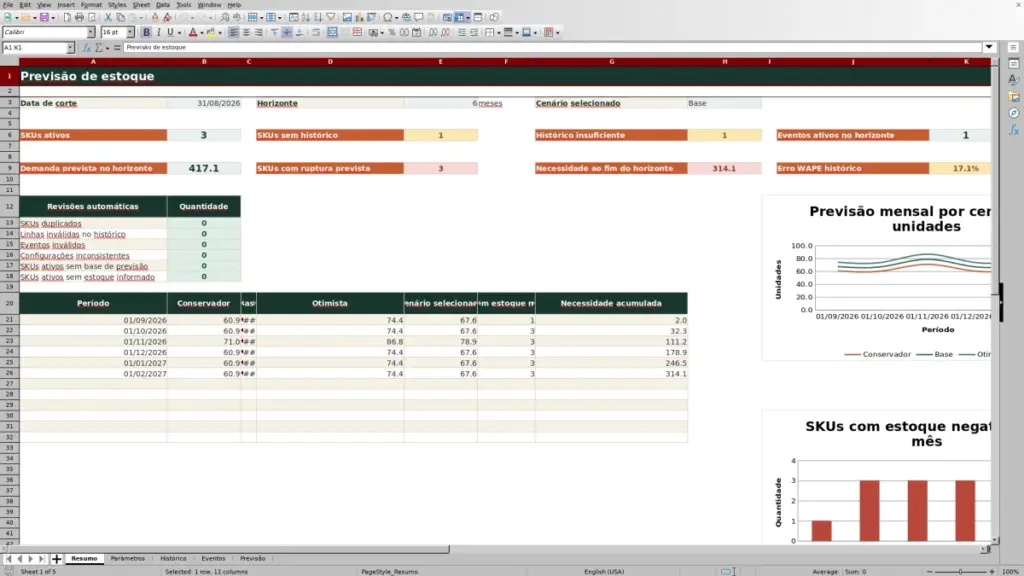The image size is (1024, 576).
Task: Expand the formula bar with arrow
Action: click(989, 48)
